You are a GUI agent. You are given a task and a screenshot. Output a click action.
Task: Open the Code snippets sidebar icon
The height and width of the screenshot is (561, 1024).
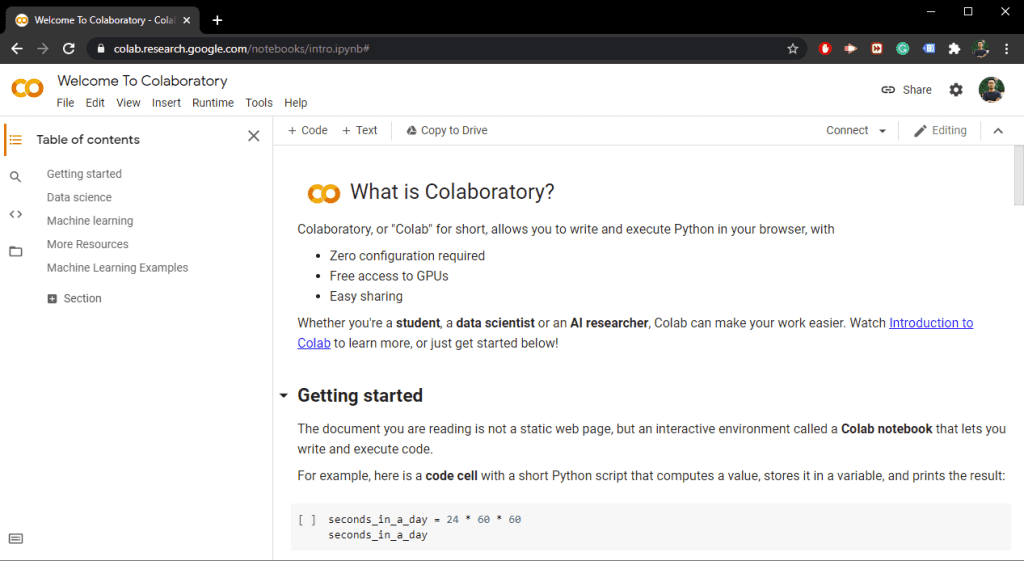(x=16, y=214)
